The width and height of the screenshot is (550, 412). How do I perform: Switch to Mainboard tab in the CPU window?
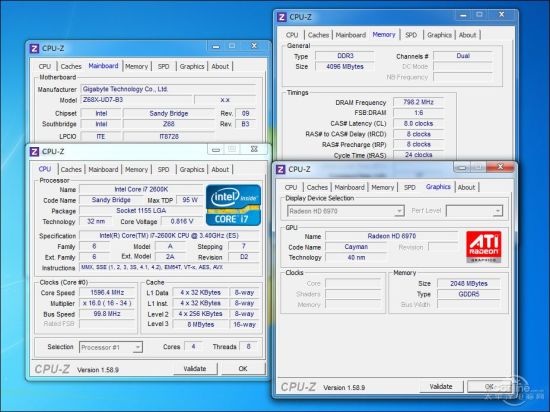click(x=103, y=169)
